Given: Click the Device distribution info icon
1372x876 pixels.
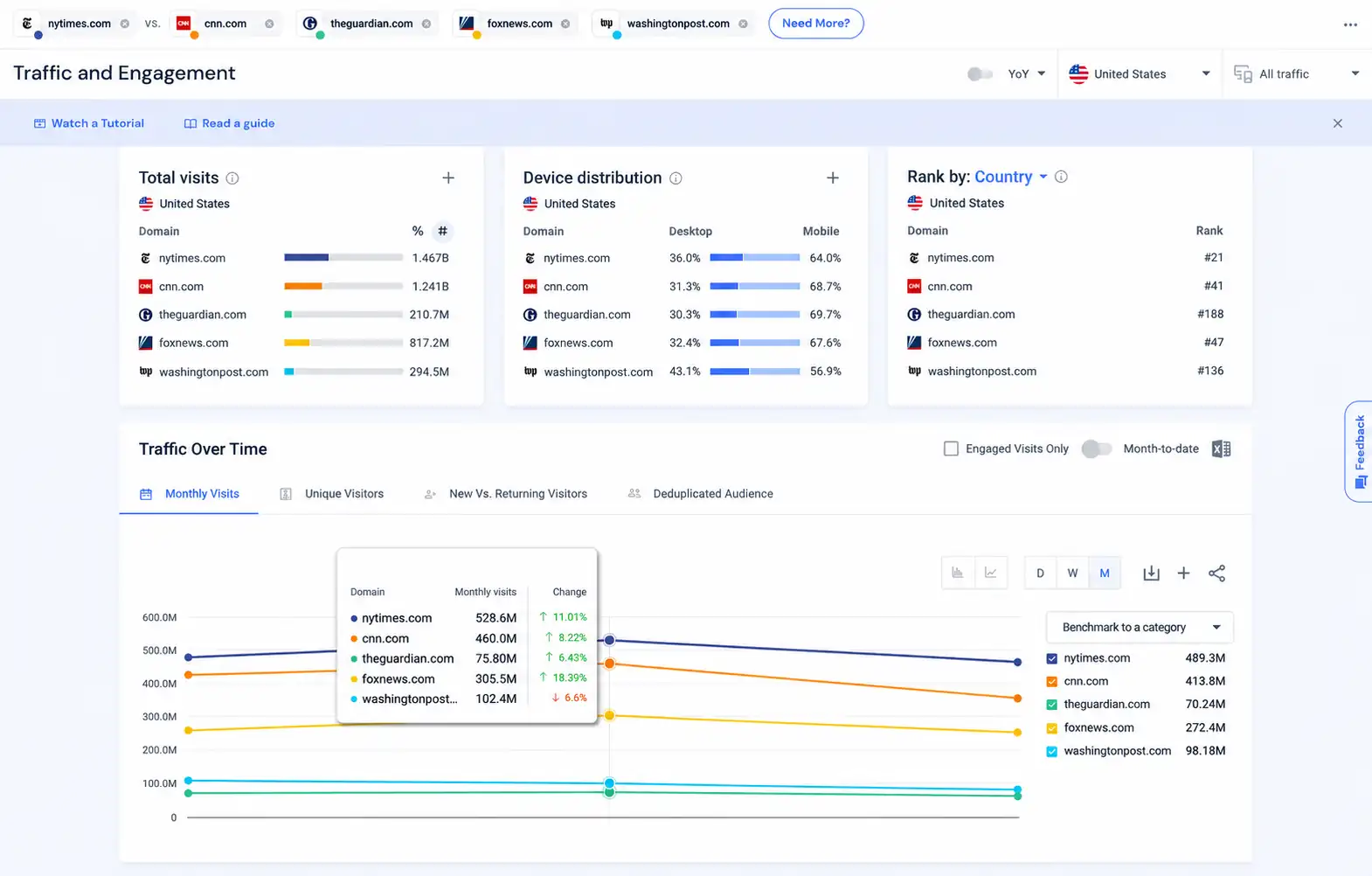Looking at the screenshot, I should click(676, 178).
